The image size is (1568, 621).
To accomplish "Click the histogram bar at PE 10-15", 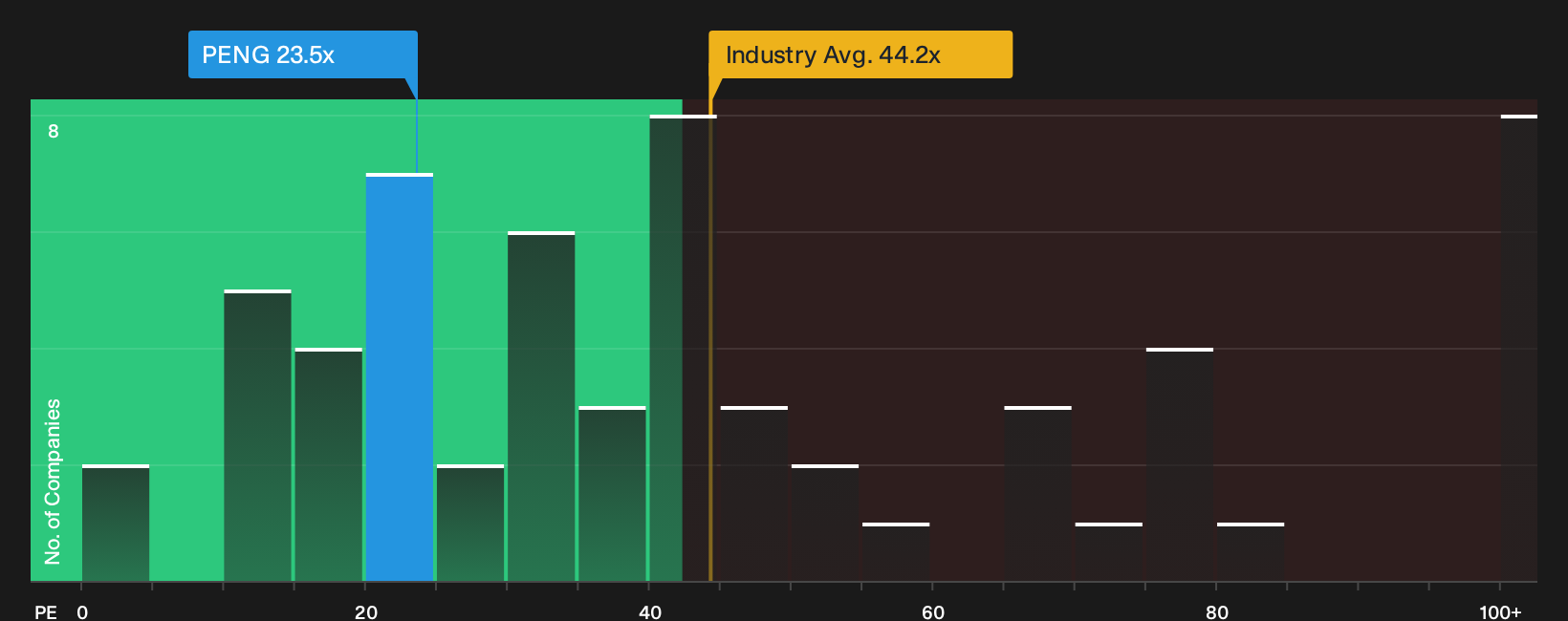I will (257, 436).
